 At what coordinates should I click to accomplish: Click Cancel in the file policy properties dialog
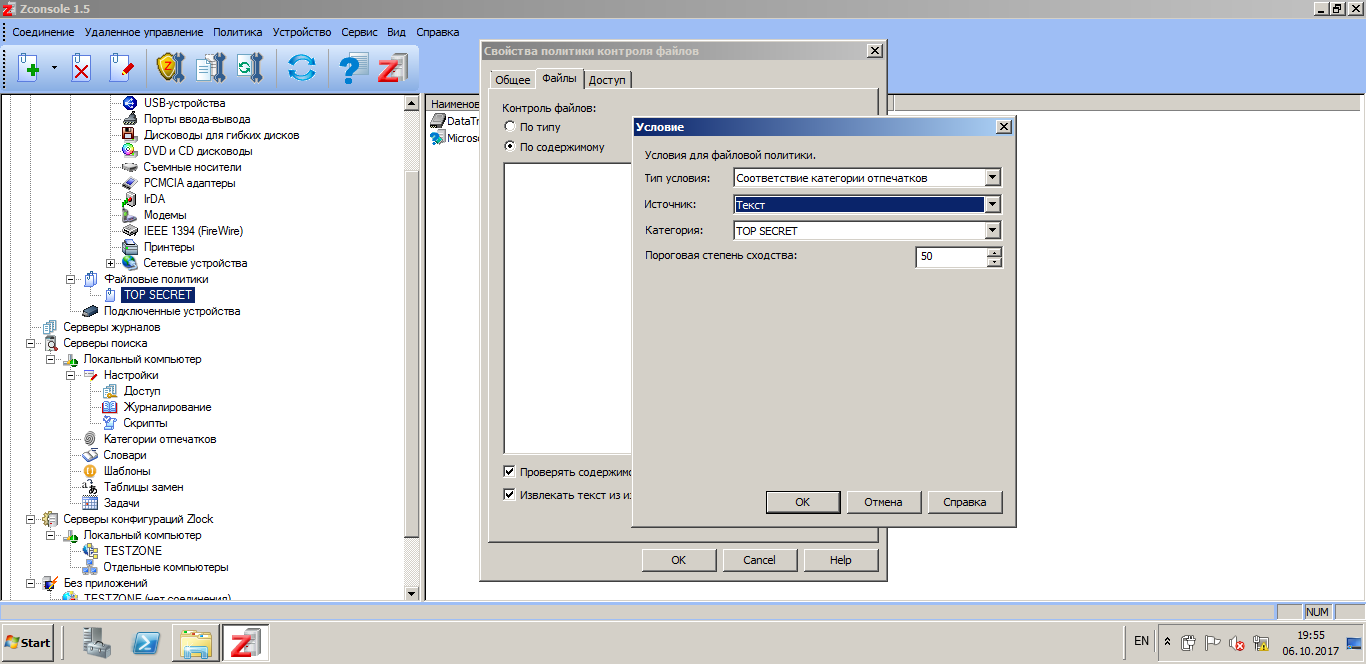point(760,560)
